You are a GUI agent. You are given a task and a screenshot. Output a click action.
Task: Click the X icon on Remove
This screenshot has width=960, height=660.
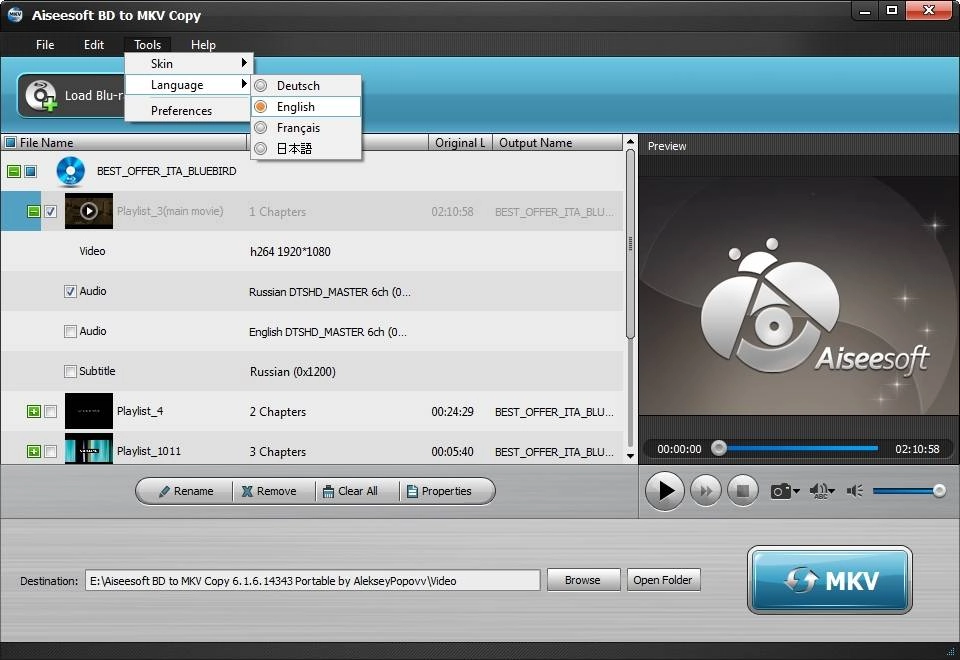coord(247,492)
